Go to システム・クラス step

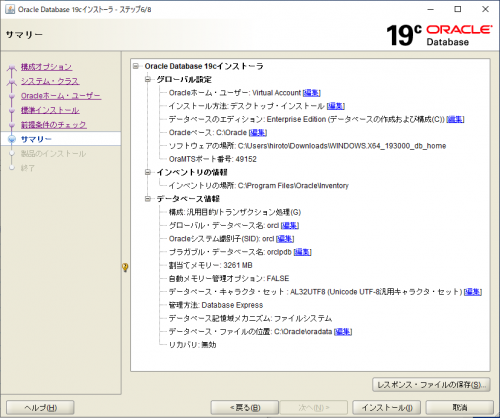[50, 81]
